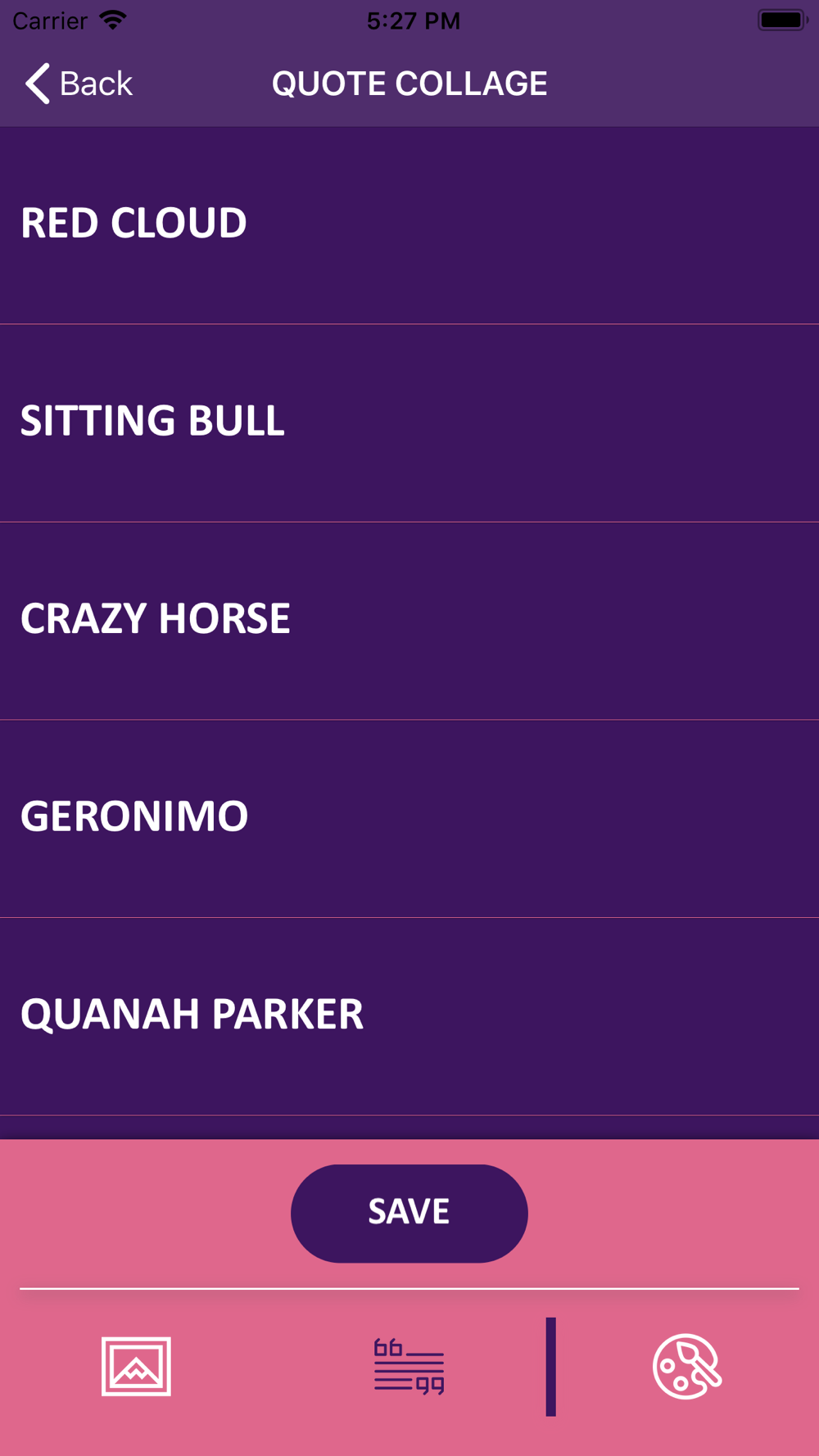Viewport: 819px width, 1456px height.
Task: Click the white separator line under Save
Action: point(409,1289)
